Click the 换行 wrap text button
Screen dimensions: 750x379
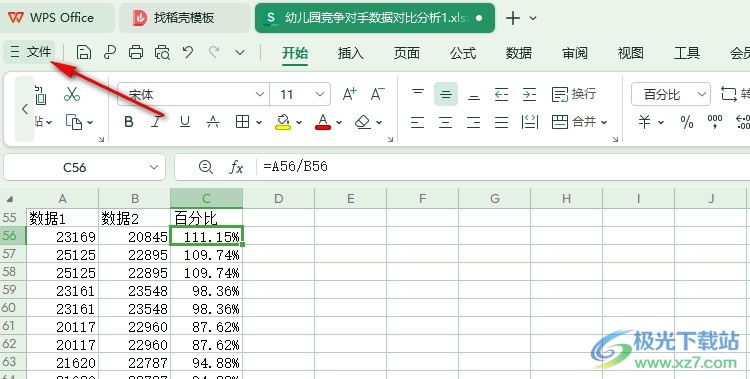tap(574, 94)
